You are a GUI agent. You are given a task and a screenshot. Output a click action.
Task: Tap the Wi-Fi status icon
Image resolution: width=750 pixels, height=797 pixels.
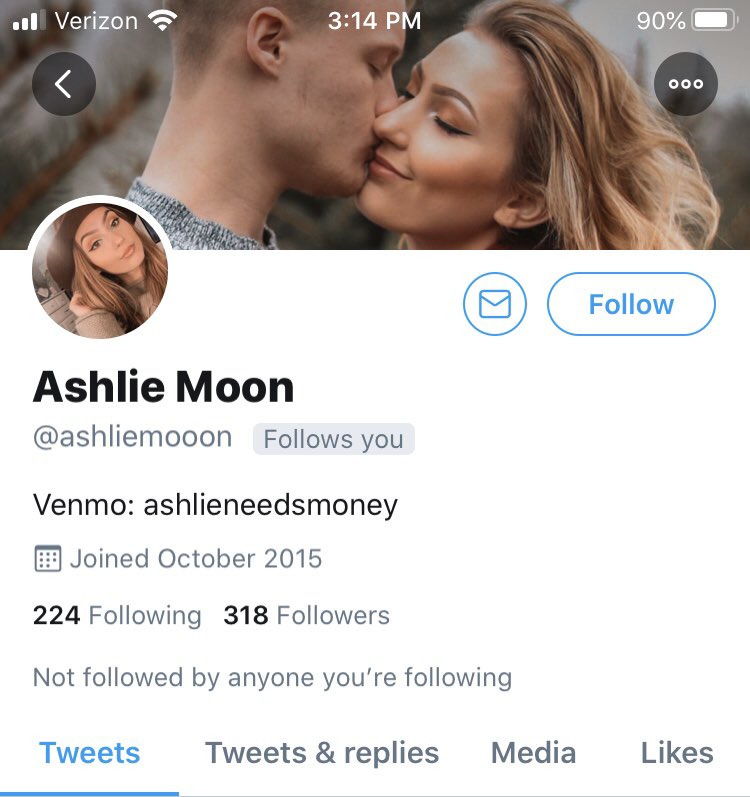coord(162,21)
